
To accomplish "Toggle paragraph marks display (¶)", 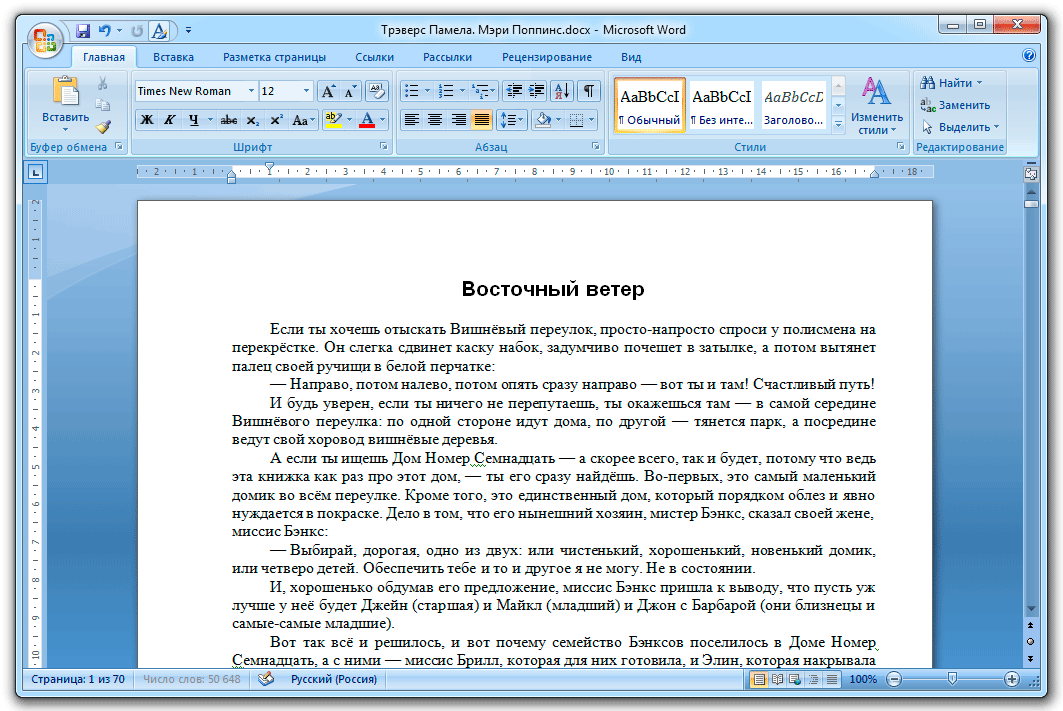I will [x=589, y=91].
